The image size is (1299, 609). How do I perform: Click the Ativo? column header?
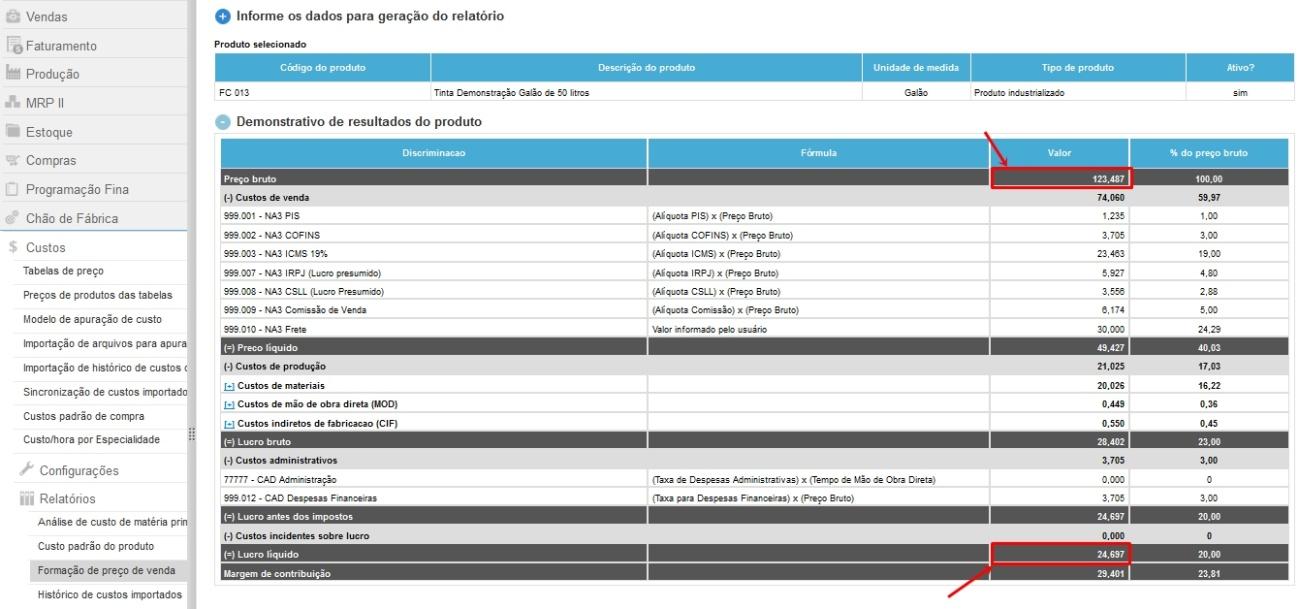point(1240,67)
